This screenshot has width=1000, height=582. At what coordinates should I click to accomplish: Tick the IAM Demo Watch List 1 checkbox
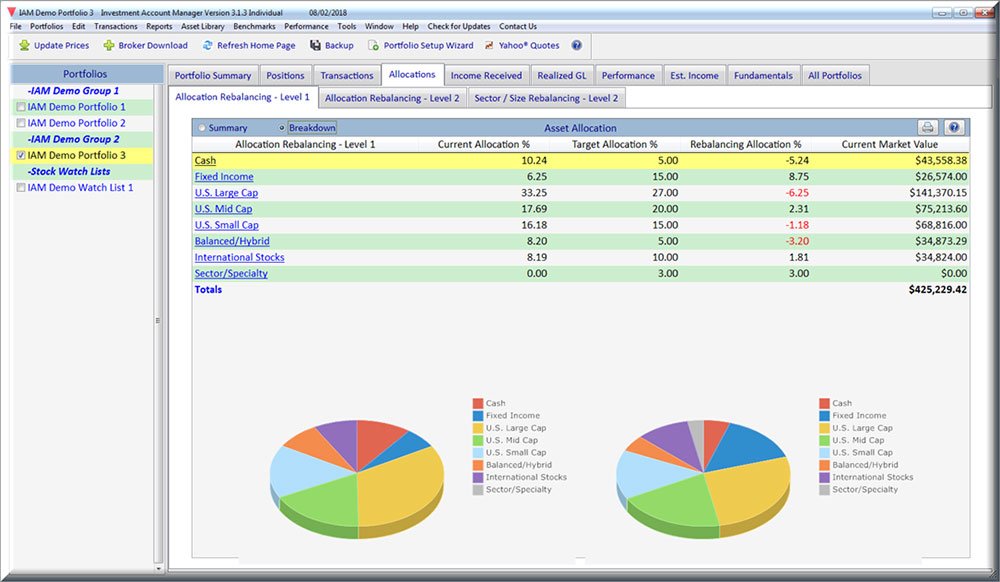point(21,188)
